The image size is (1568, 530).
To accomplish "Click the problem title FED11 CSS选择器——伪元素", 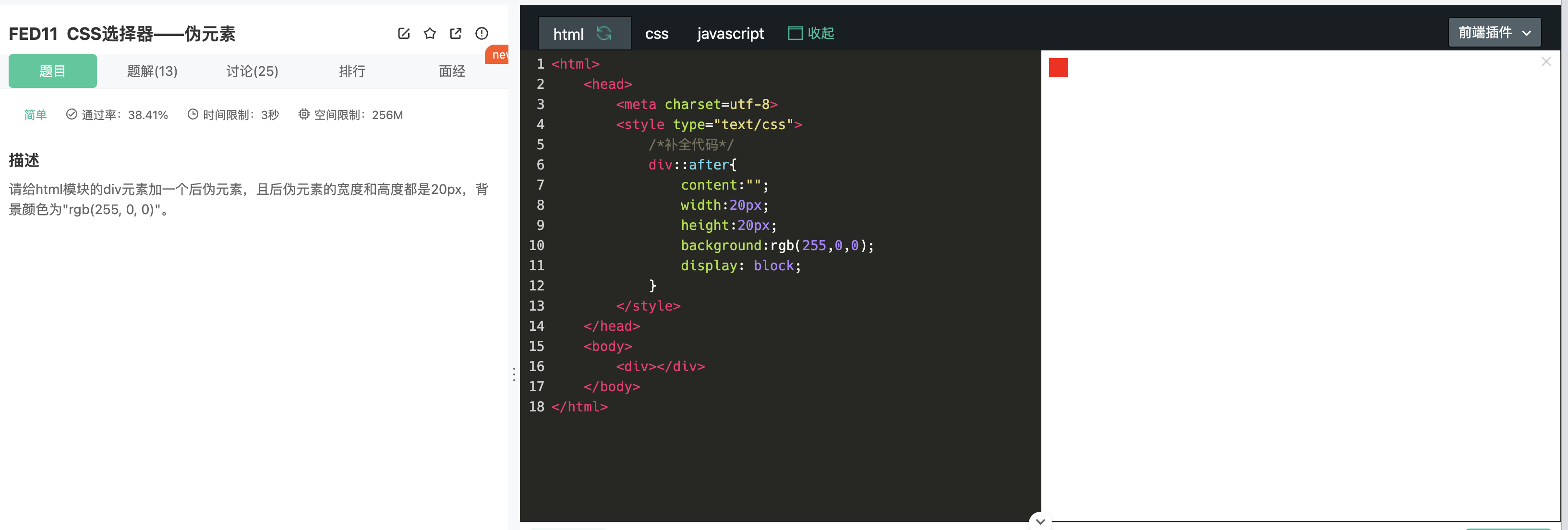I will pyautogui.click(x=122, y=34).
